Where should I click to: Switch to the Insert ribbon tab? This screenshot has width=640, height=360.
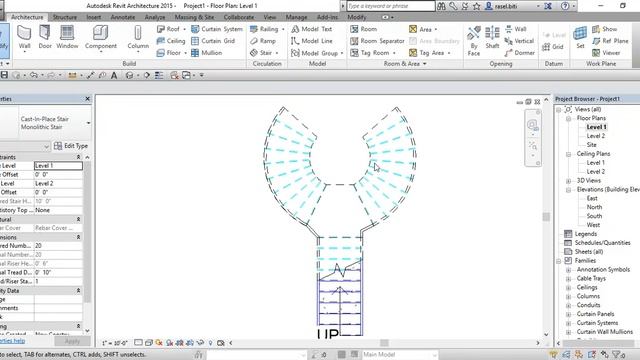93,17
